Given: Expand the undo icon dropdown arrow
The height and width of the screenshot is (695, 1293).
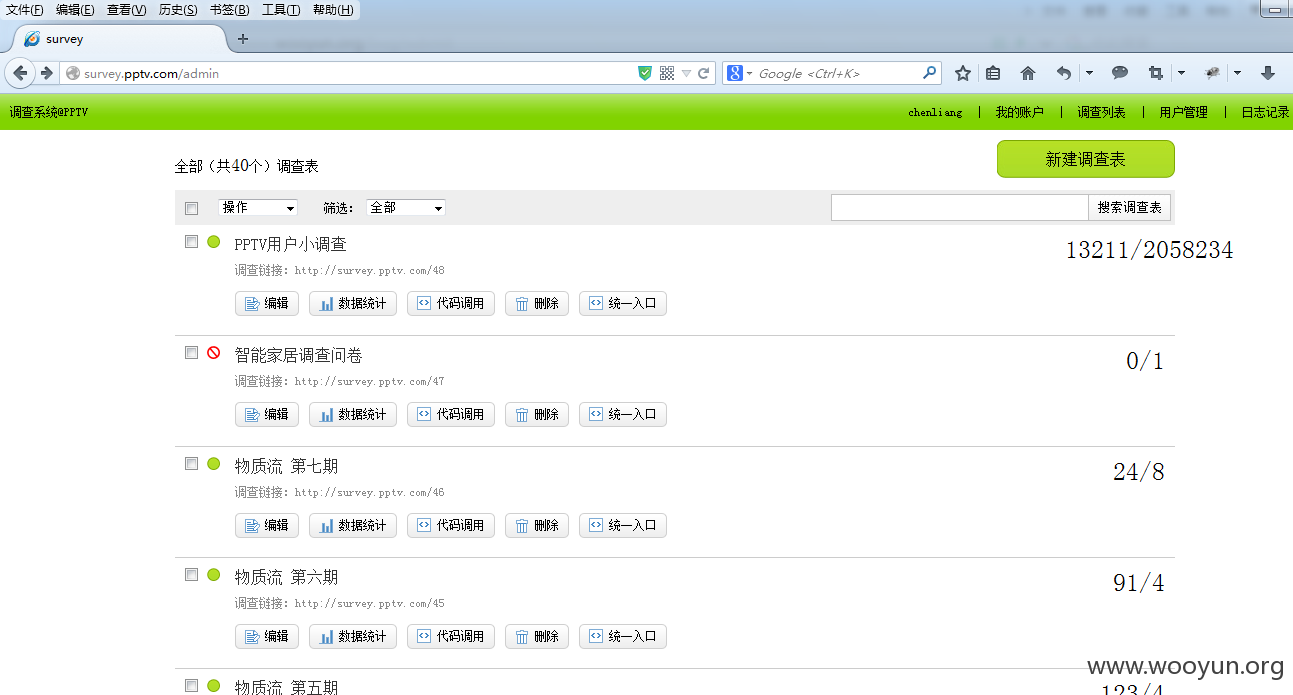Looking at the screenshot, I should pos(1089,73).
